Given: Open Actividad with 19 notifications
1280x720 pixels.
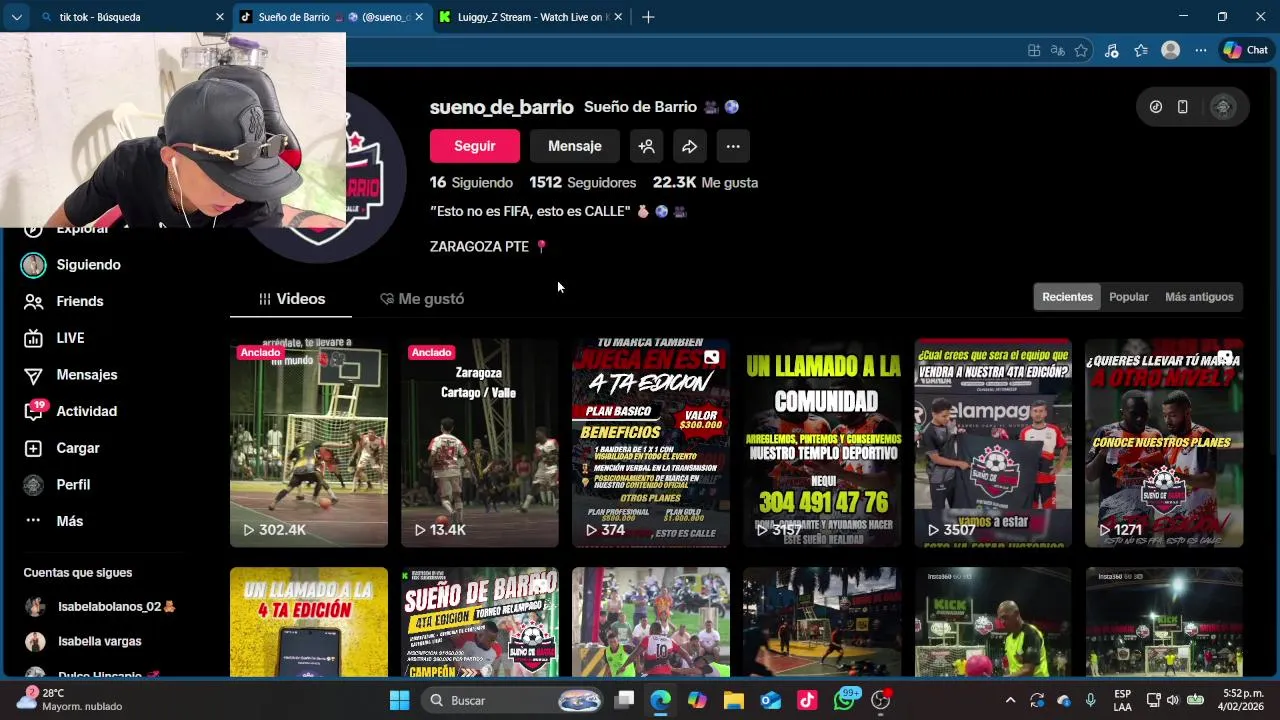Looking at the screenshot, I should pos(70,411).
